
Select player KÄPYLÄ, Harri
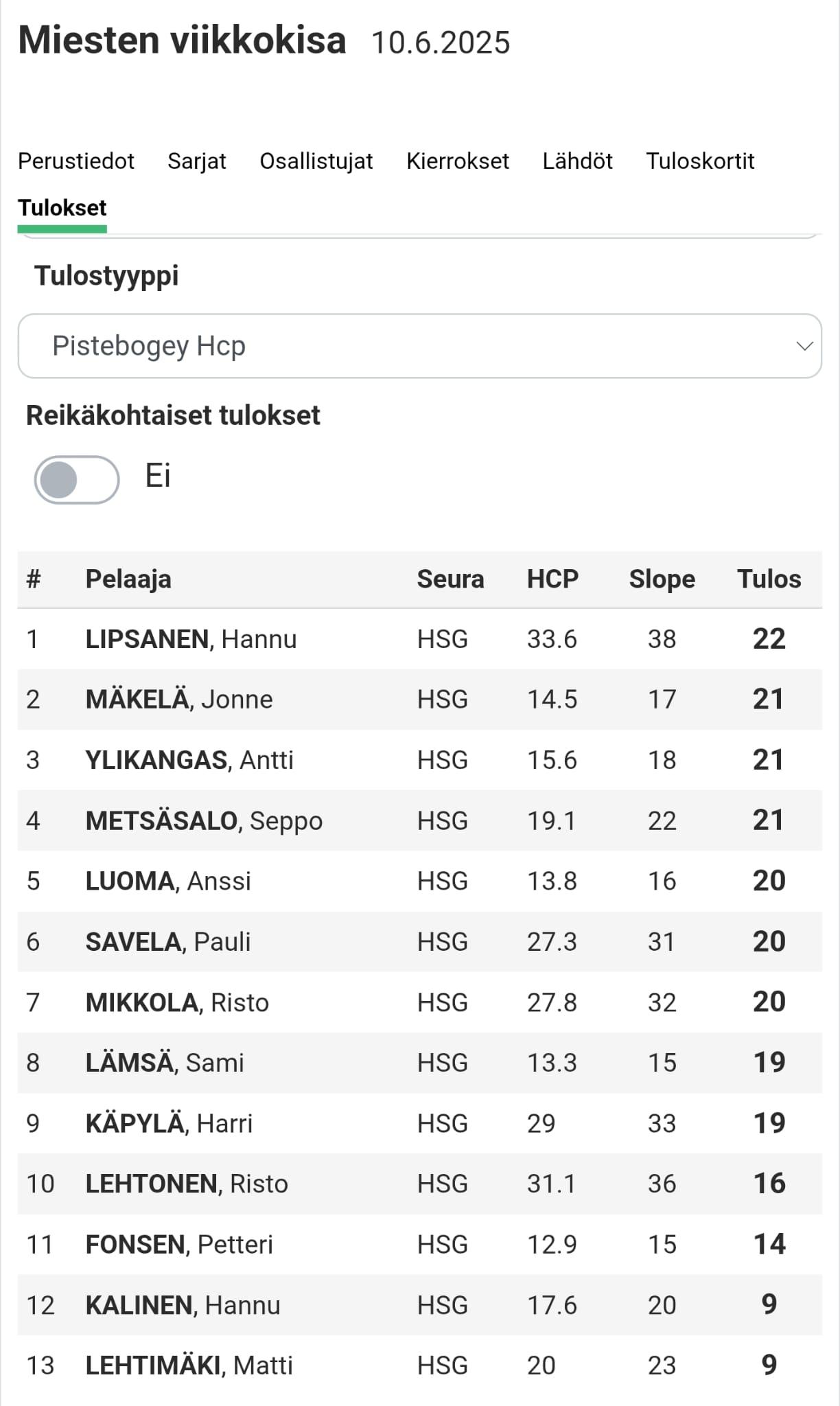(x=169, y=1123)
